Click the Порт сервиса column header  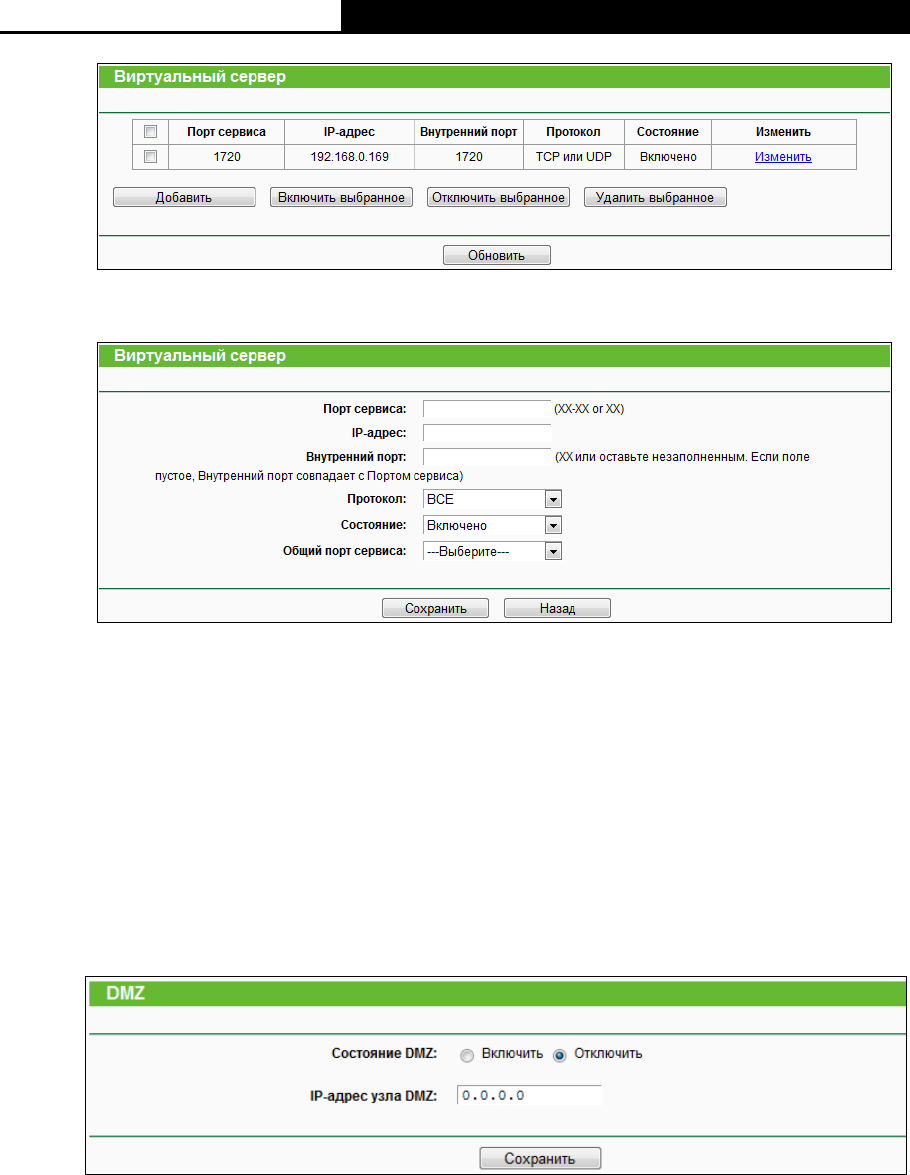point(226,132)
